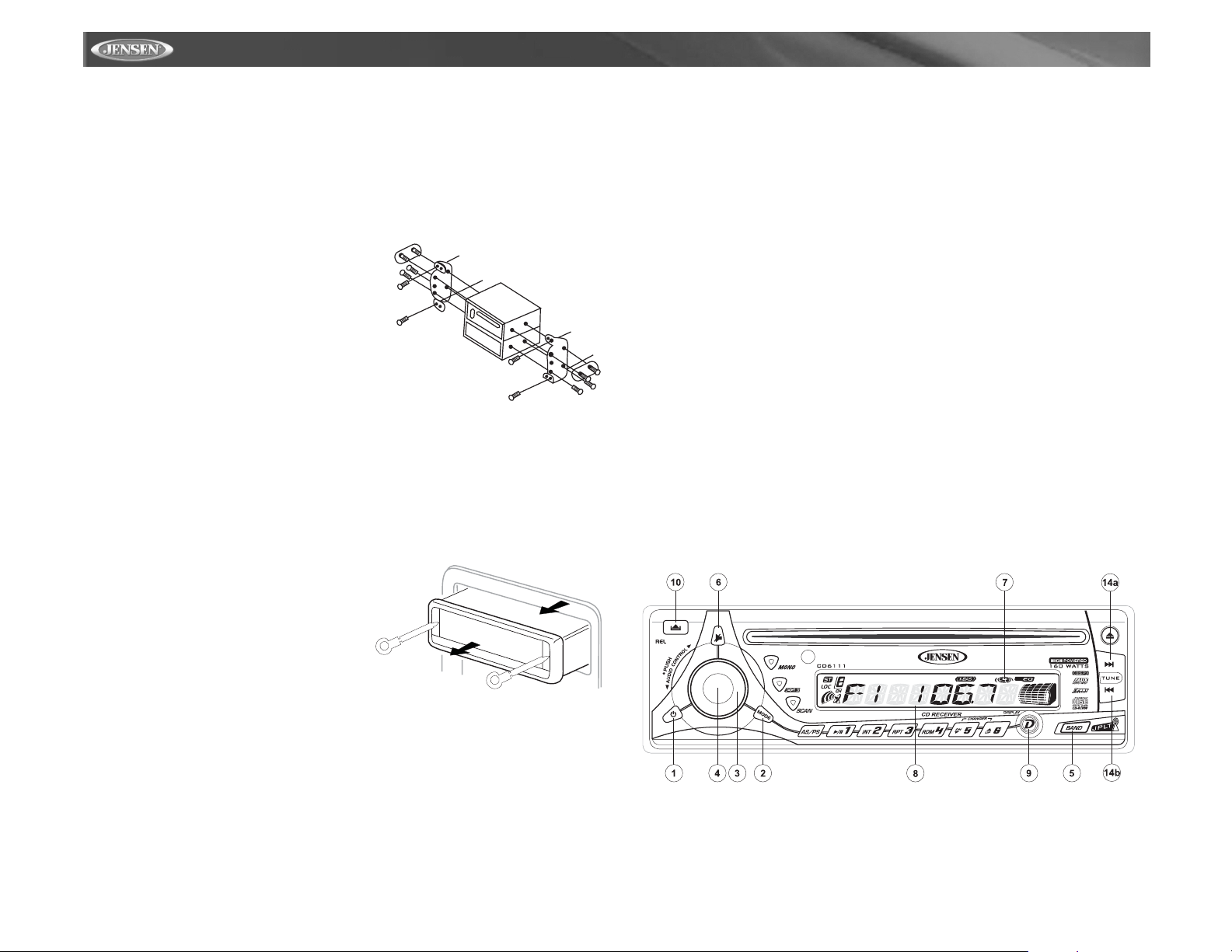Click the 160 WATTS label

point(1068,666)
